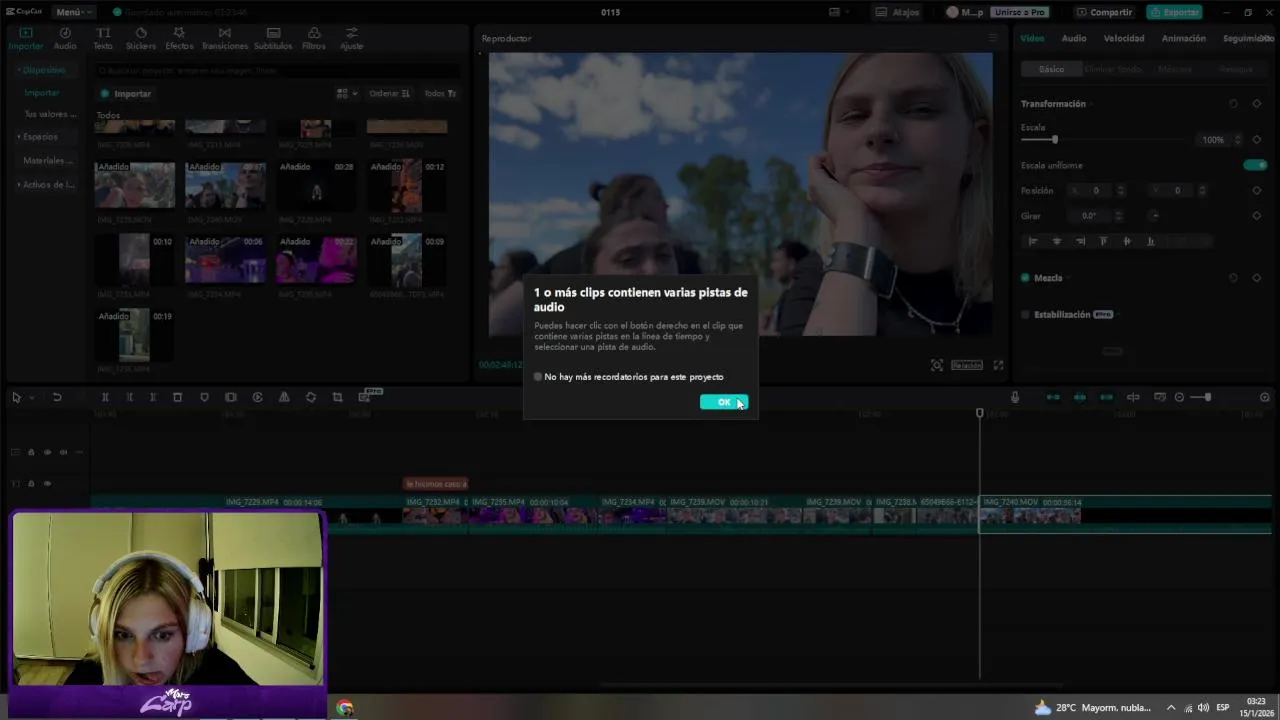
Task: Open the Stickers tab
Action: 141,39
